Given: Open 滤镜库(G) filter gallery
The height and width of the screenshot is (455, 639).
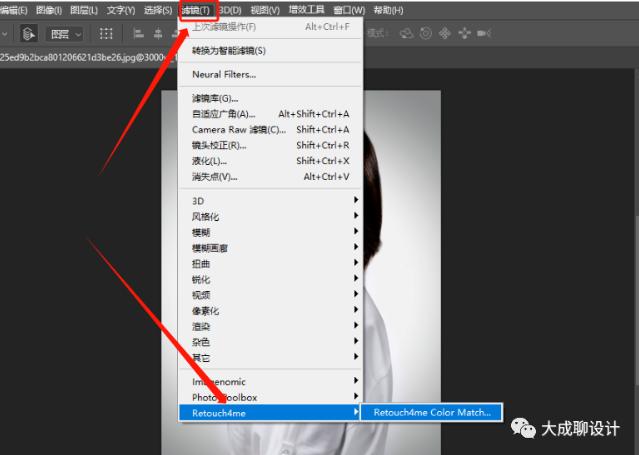Looking at the screenshot, I should click(x=271, y=98).
